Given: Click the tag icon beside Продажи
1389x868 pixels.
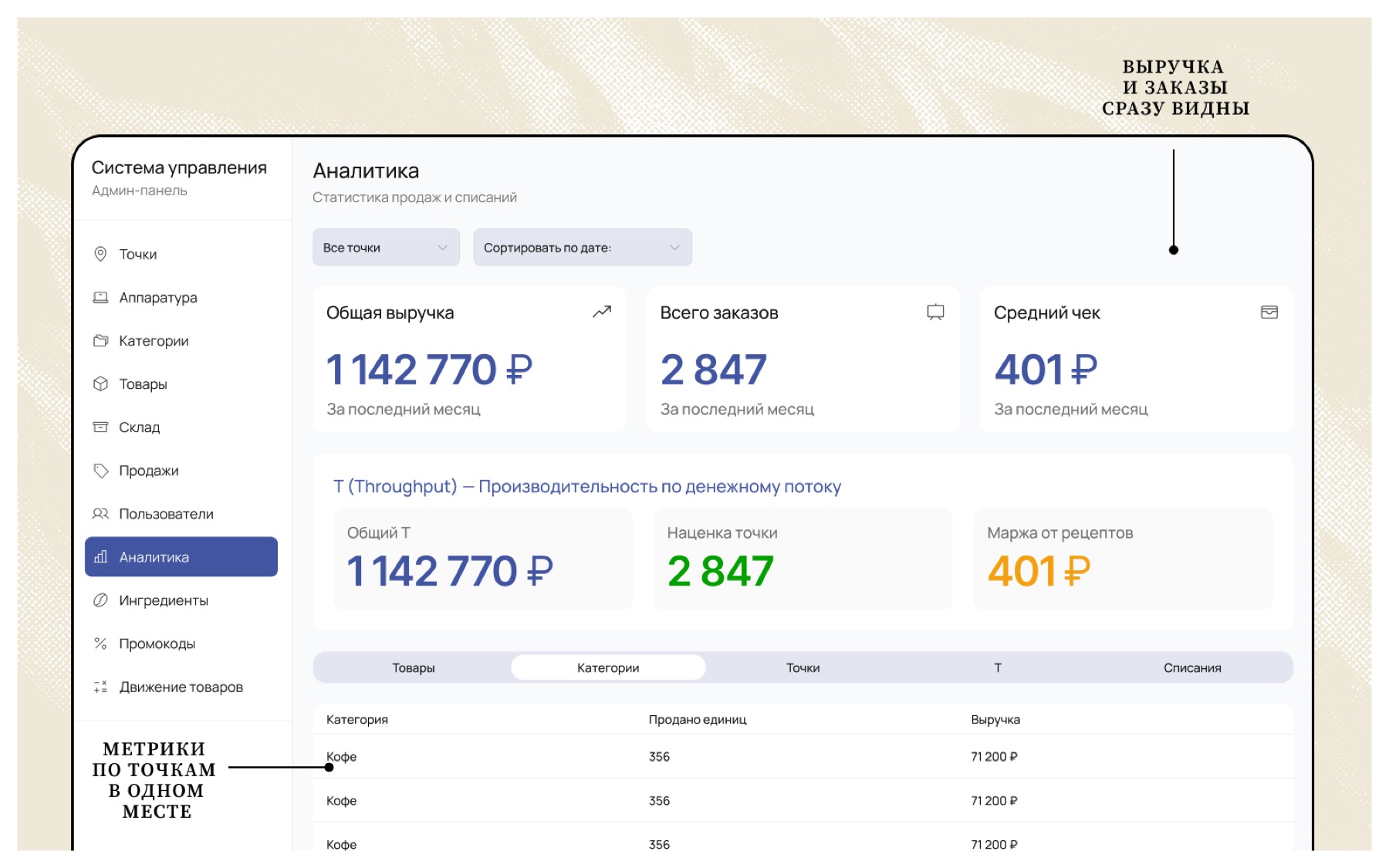Looking at the screenshot, I should [100, 470].
